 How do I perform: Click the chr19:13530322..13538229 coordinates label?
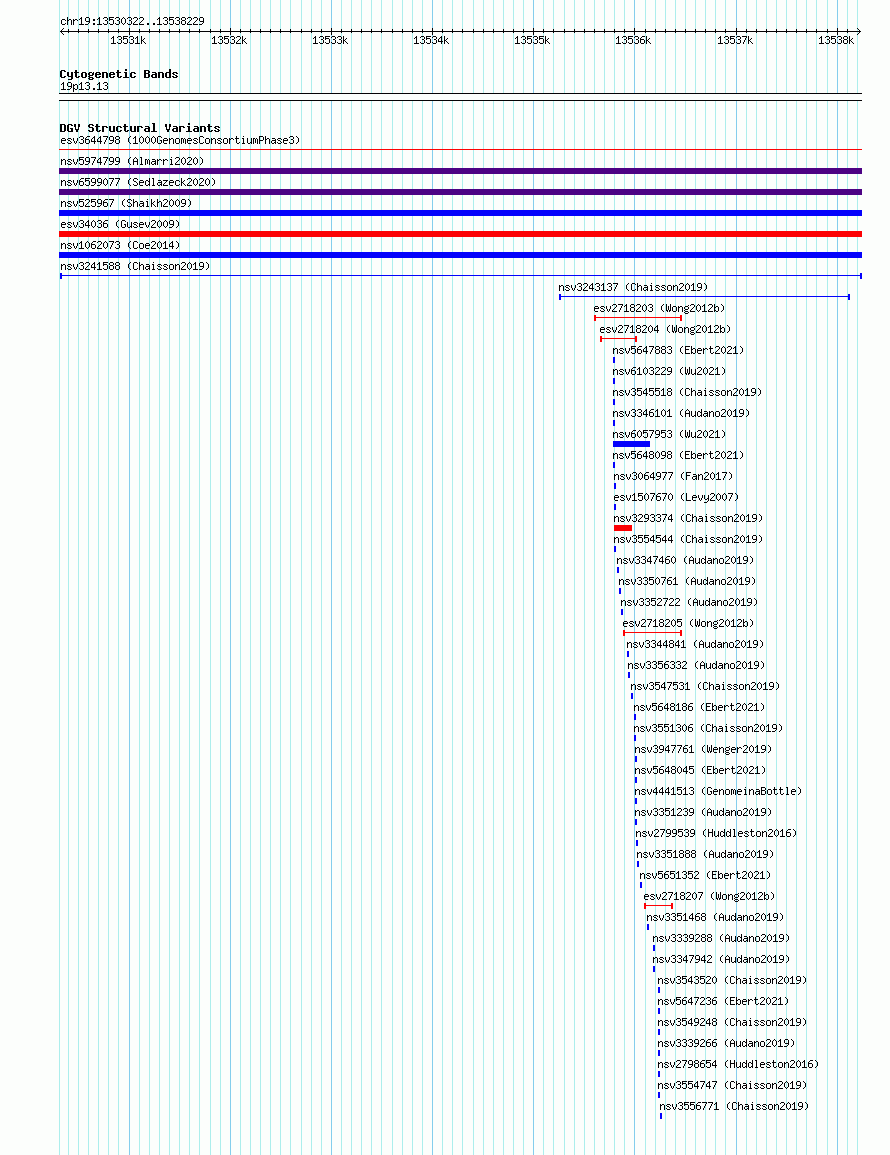point(132,21)
